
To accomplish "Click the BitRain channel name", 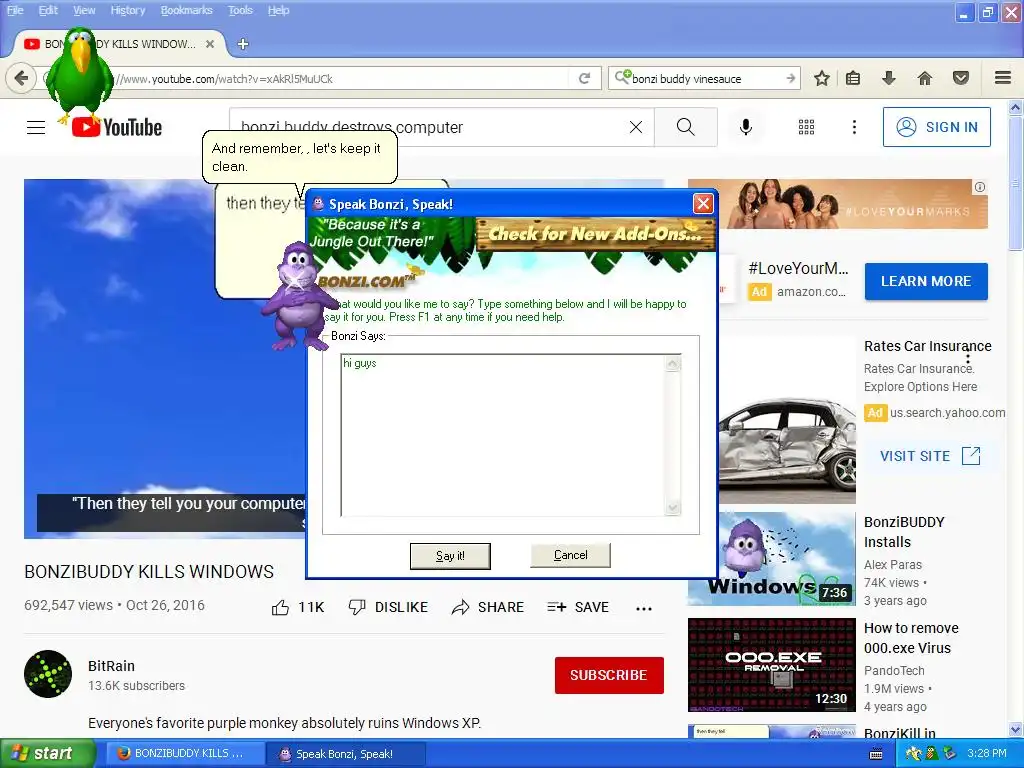I will 112,665.
